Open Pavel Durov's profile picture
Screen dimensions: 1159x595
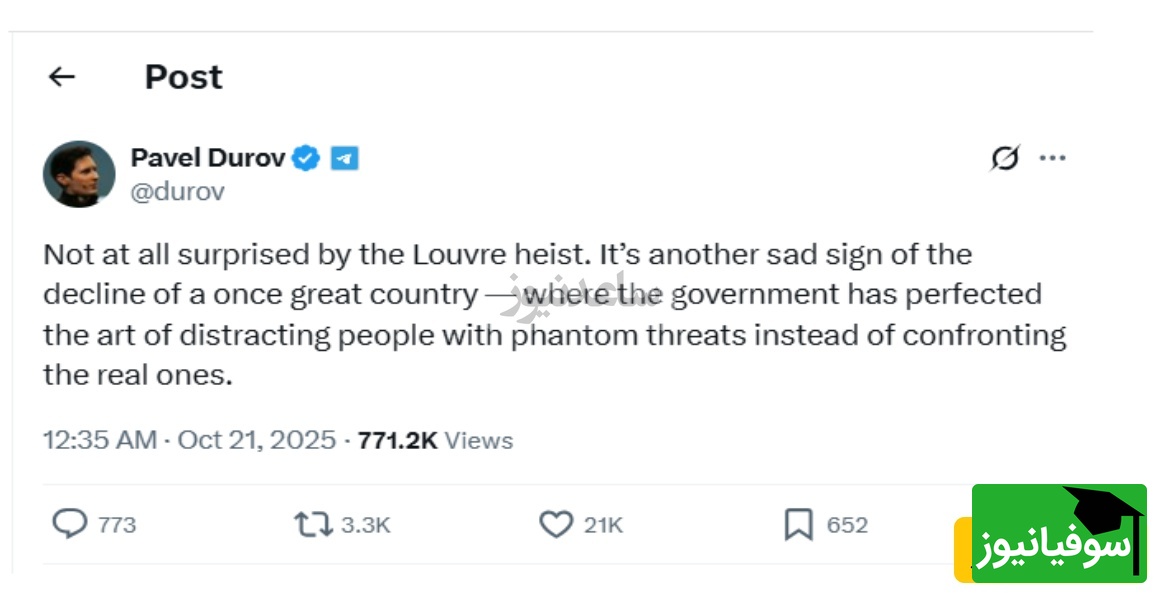[x=79, y=174]
